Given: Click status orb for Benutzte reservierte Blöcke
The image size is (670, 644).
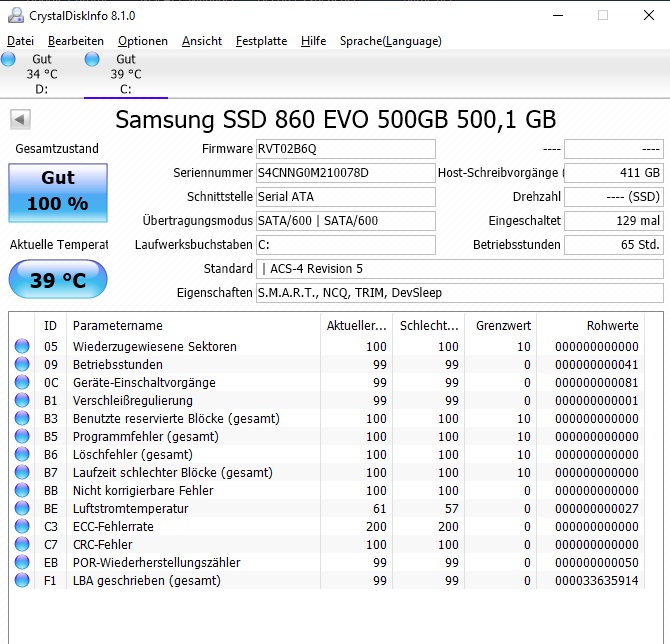Looking at the screenshot, I should [x=22, y=418].
